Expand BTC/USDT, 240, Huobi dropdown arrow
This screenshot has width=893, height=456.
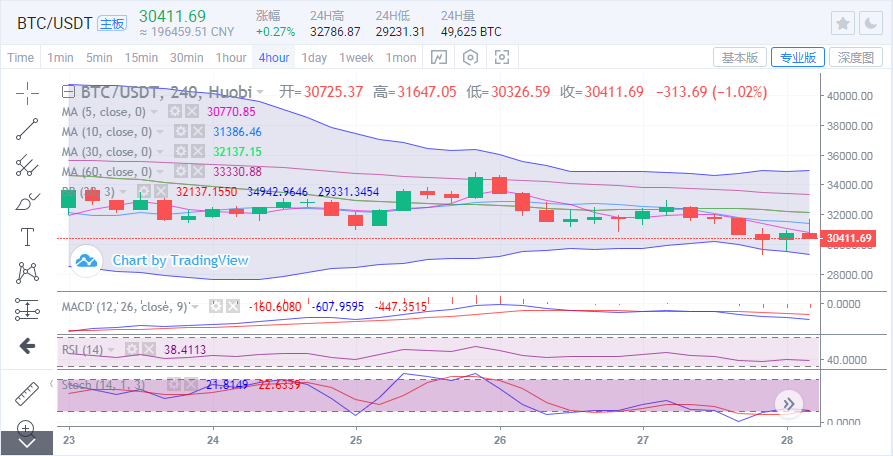260,92
